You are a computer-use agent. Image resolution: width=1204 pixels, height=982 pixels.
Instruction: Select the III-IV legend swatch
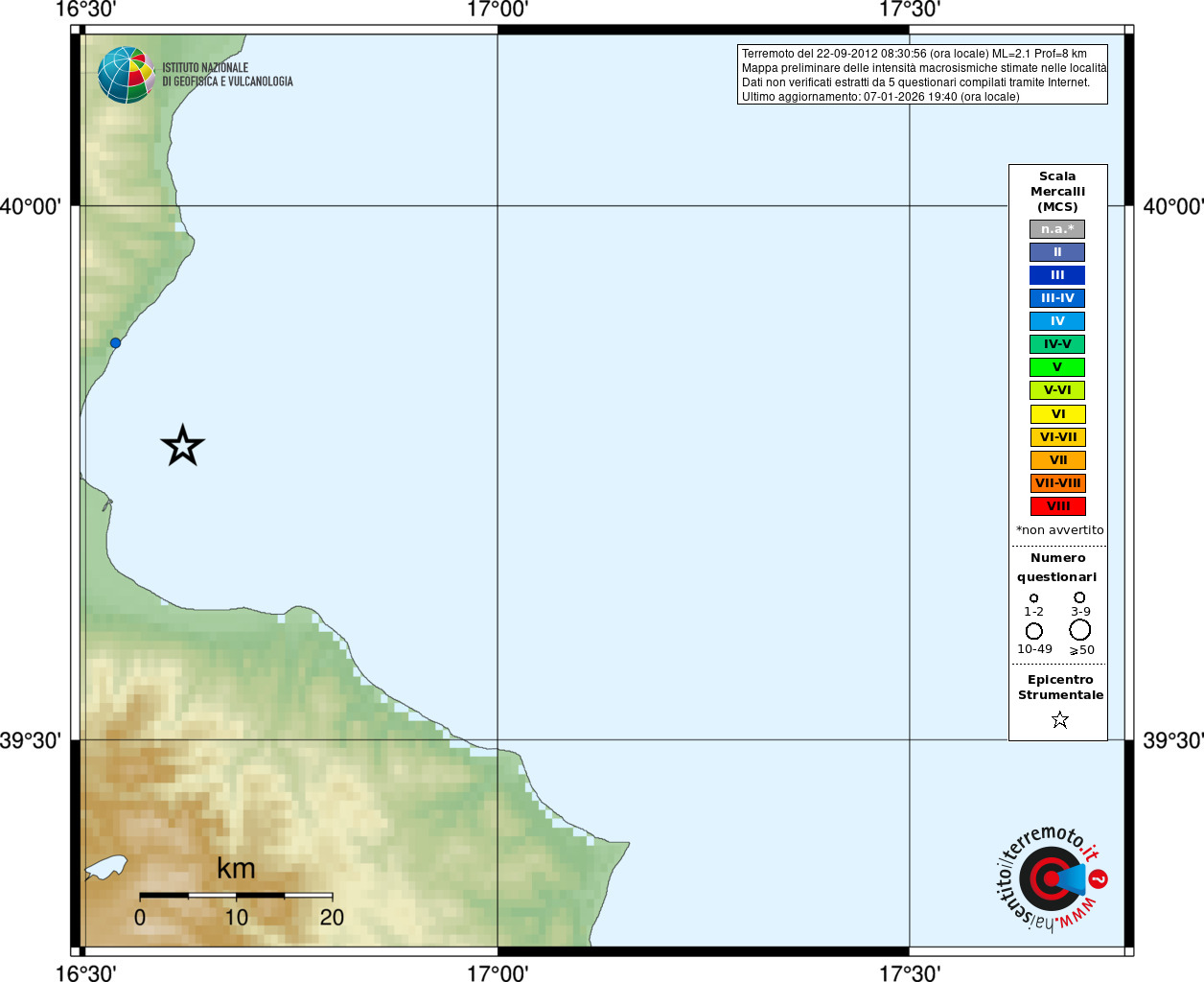tap(1057, 298)
